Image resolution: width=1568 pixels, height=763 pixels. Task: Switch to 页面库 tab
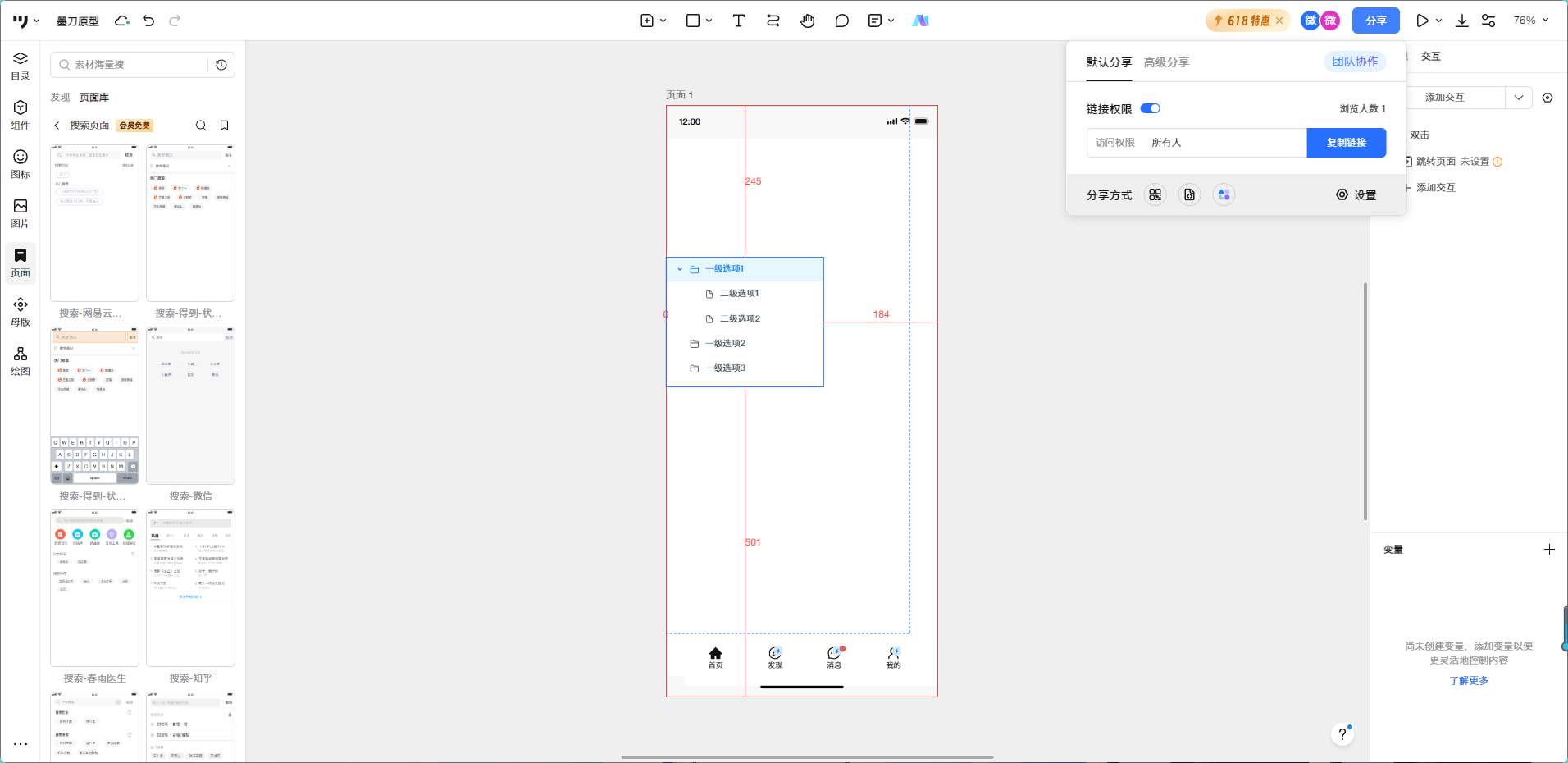coord(94,98)
